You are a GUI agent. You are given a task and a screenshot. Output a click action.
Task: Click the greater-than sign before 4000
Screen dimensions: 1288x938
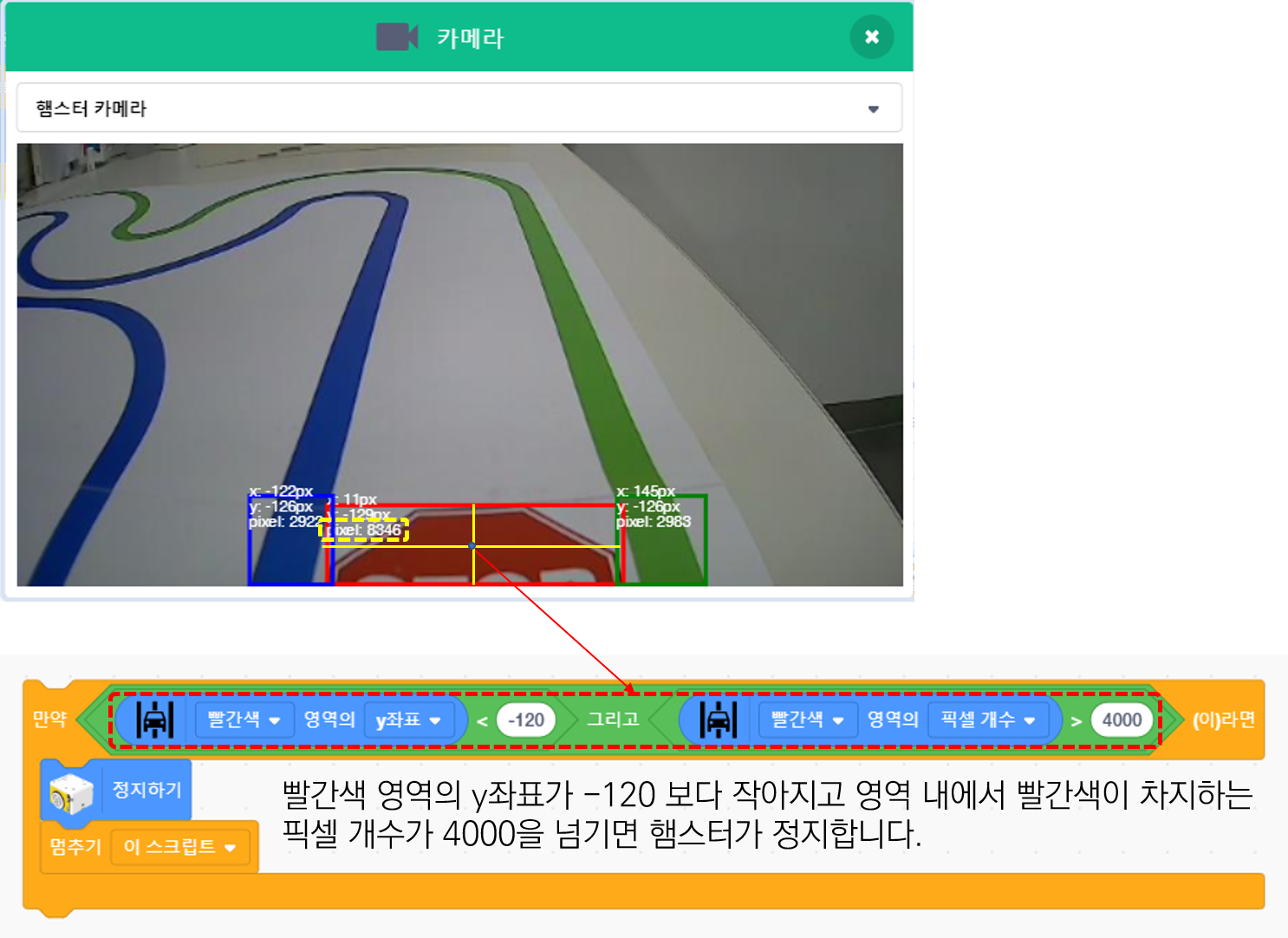(1076, 720)
